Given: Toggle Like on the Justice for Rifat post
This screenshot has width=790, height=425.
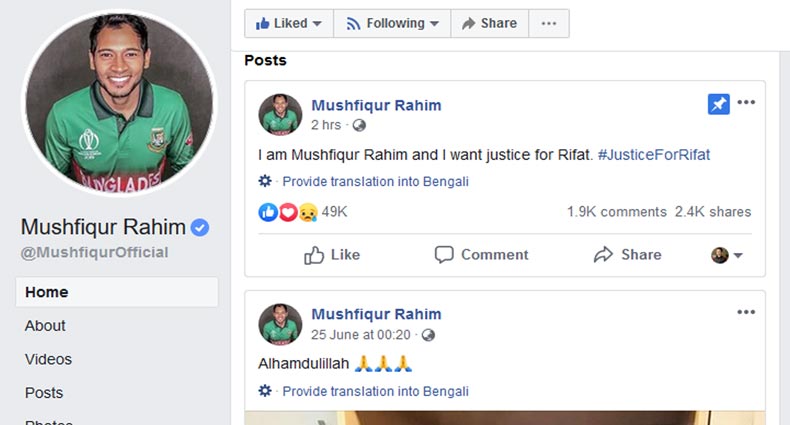Looking at the screenshot, I should click(x=332, y=255).
